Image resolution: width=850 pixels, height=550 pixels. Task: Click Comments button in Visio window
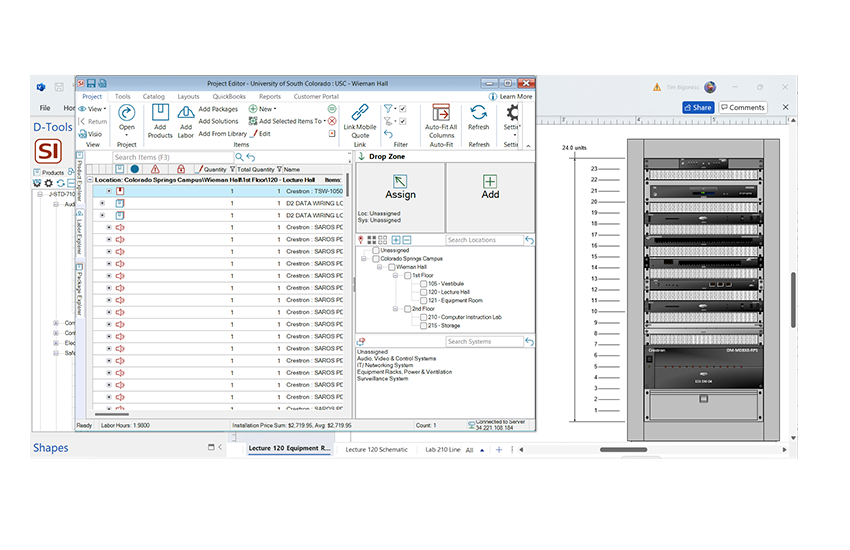tap(743, 107)
